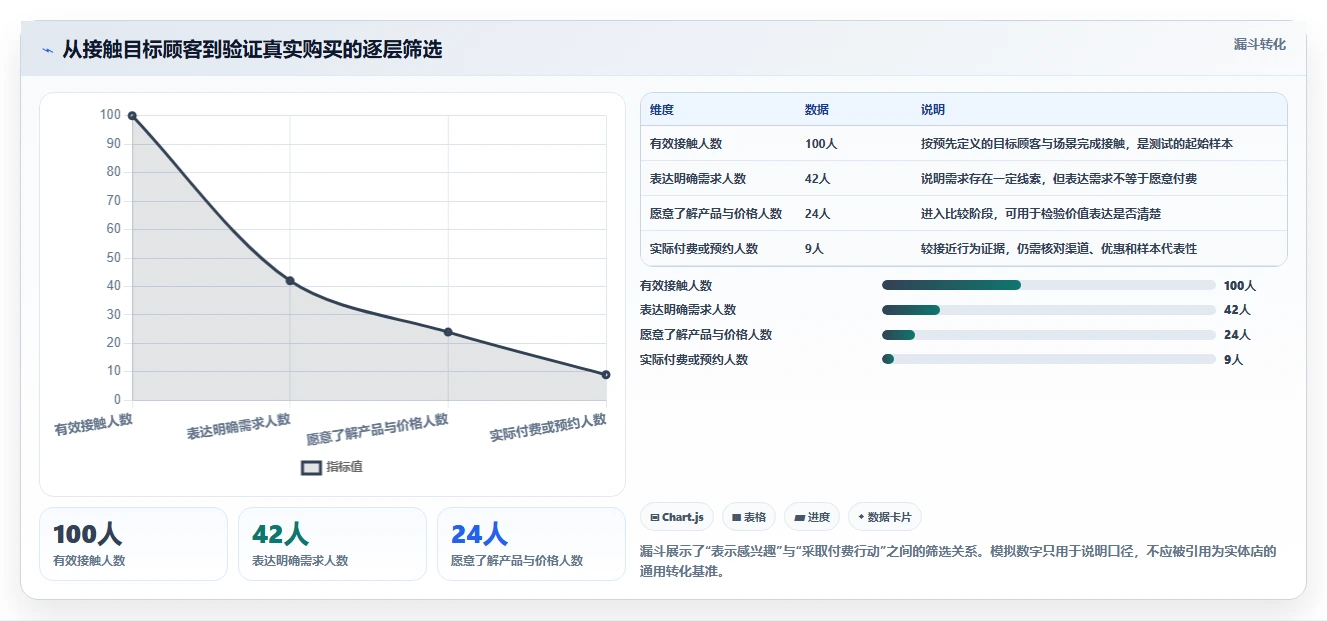Screen dimensions: 1327x621
Task: Open the 42人 表达明确需求人数 stat card
Action: (332, 544)
